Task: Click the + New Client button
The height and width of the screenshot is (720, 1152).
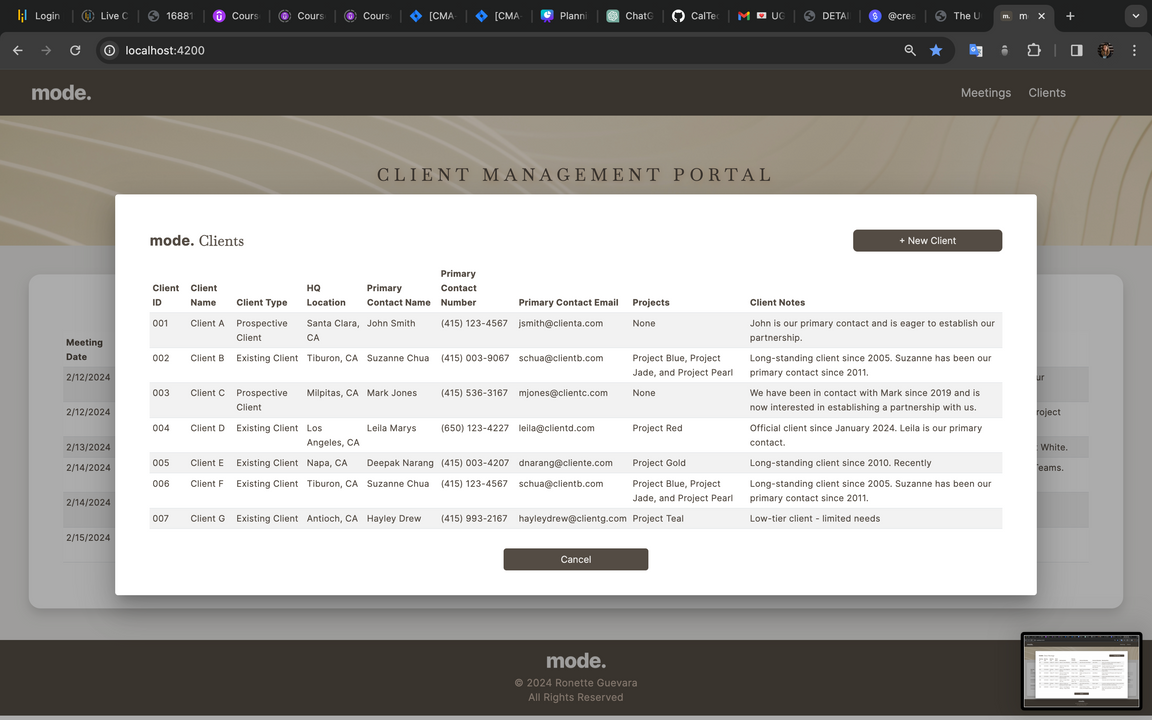Action: coord(927,240)
